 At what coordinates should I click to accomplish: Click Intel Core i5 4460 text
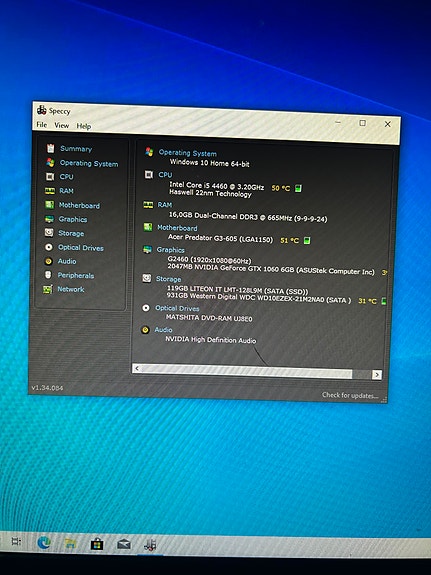216,186
